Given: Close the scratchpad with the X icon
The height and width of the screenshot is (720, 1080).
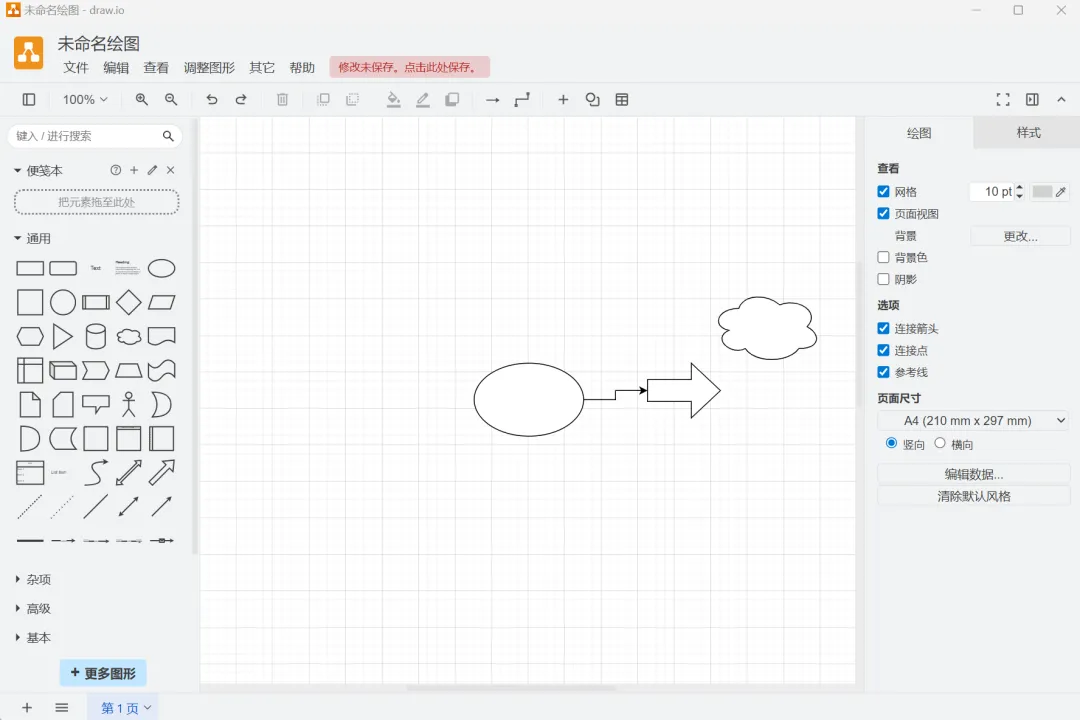Looking at the screenshot, I should 171,170.
